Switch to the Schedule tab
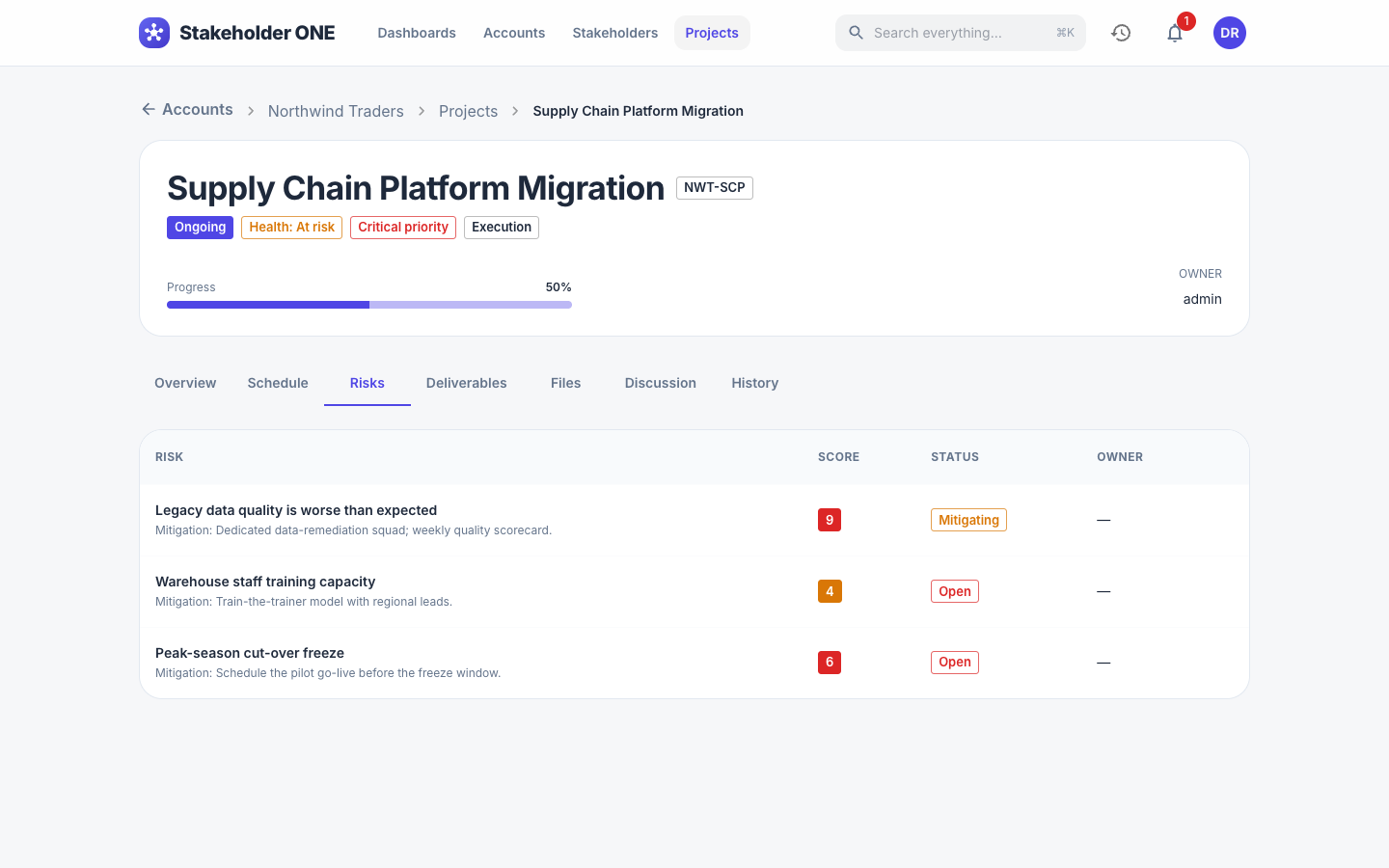The height and width of the screenshot is (868, 1389). pos(278,383)
